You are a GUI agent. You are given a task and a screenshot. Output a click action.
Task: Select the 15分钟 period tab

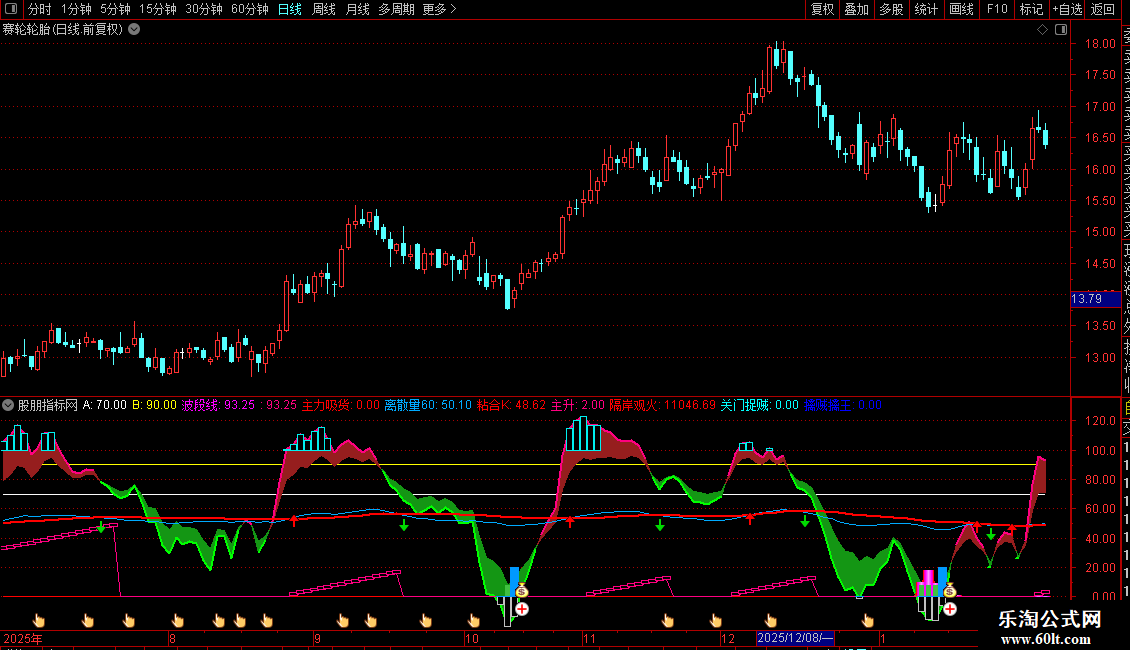pos(158,9)
